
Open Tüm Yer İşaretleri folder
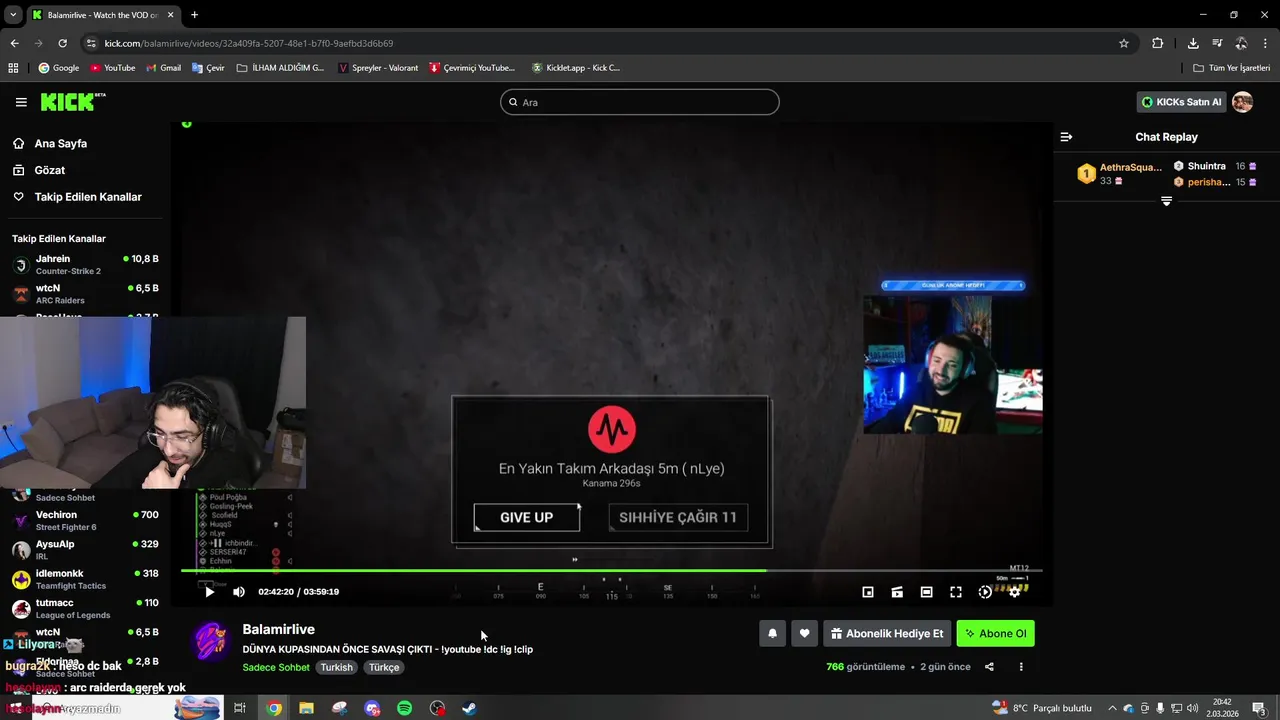coord(1231,68)
